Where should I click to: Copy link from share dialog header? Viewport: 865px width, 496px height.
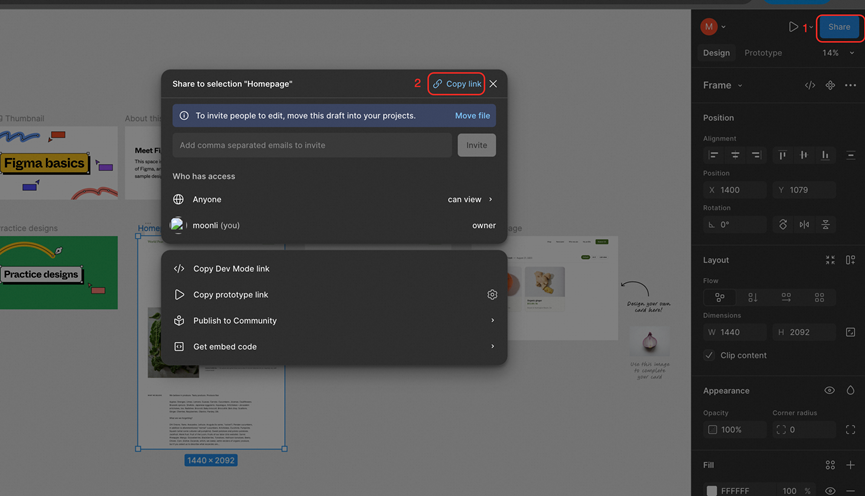457,84
